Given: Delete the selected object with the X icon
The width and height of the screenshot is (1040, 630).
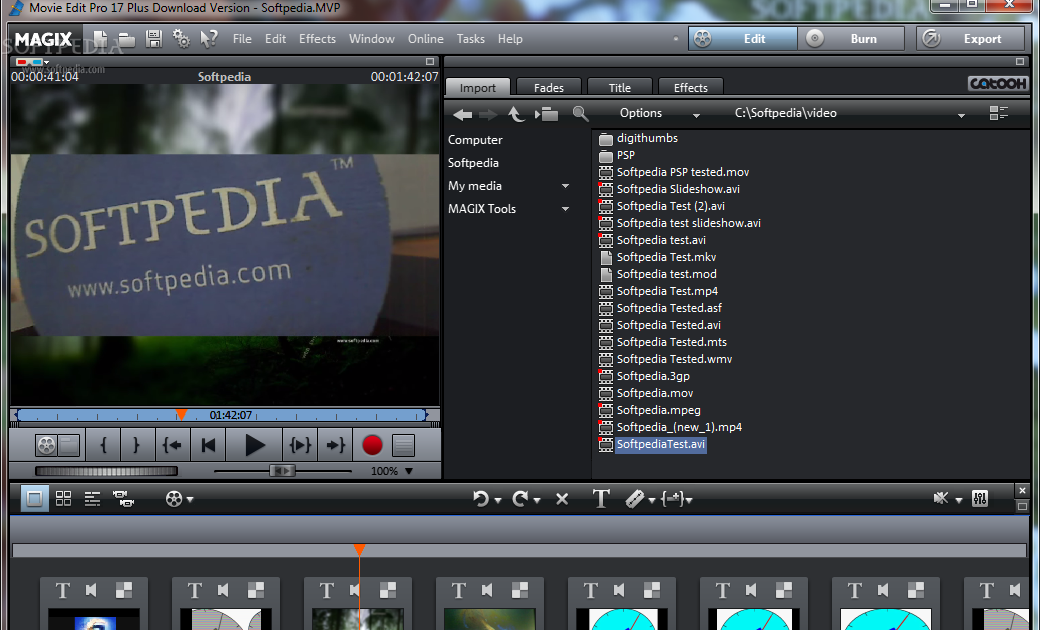Looking at the screenshot, I should (562, 499).
